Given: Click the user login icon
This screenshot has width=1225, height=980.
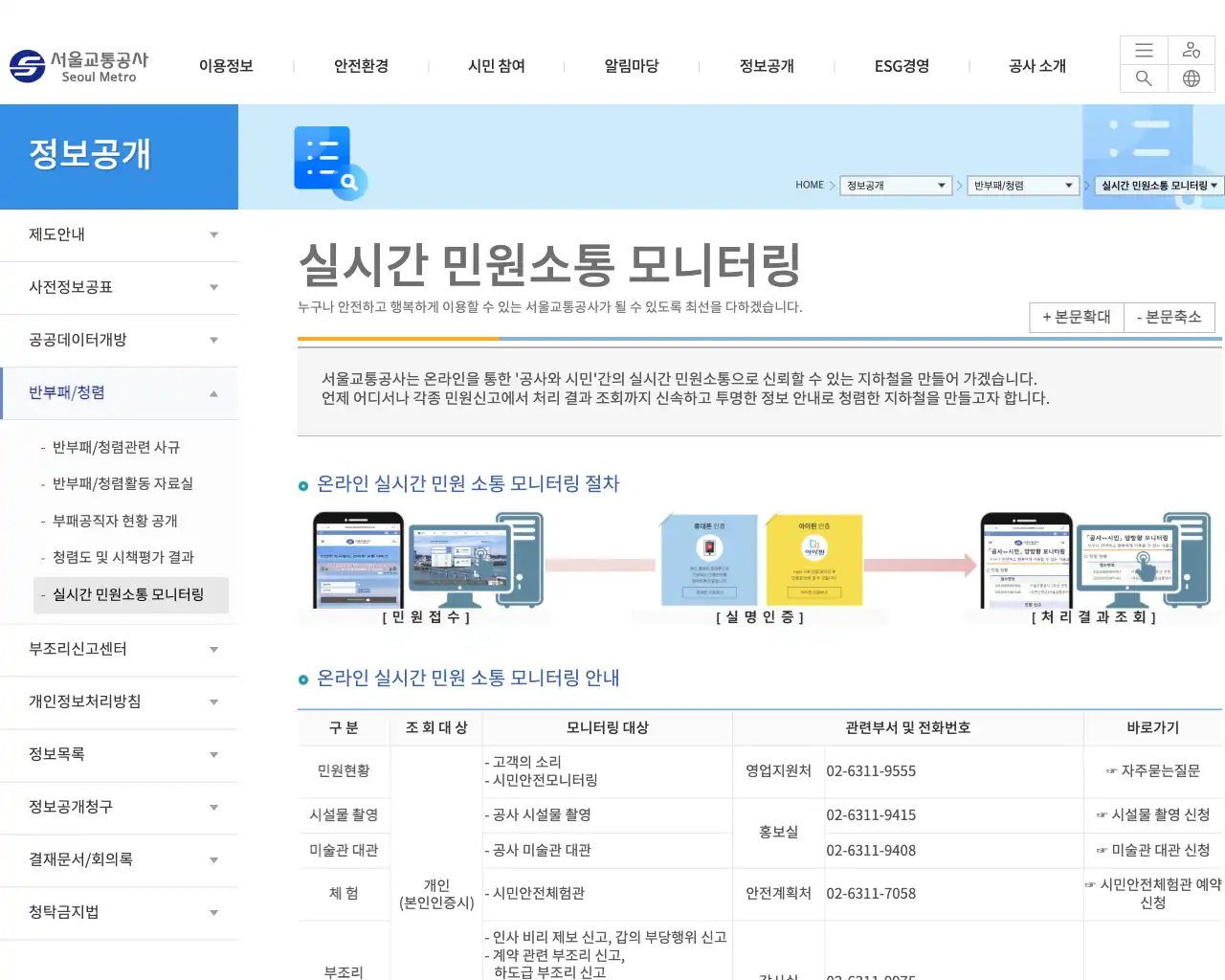Looking at the screenshot, I should [x=1192, y=51].
